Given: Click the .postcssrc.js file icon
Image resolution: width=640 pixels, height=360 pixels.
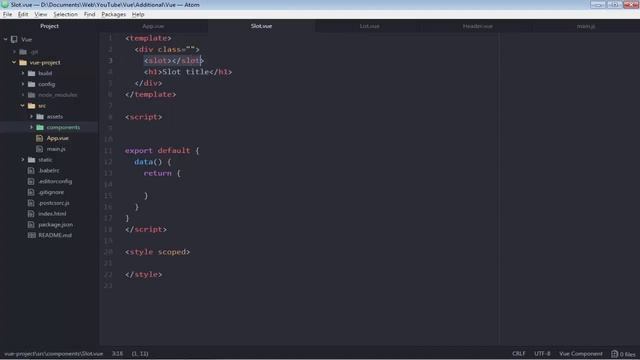Looking at the screenshot, I should (x=31, y=203).
